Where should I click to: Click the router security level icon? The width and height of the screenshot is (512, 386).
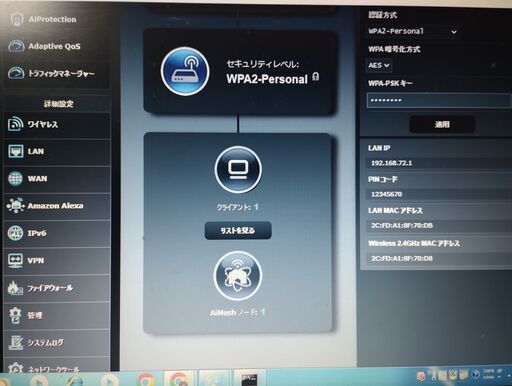click(185, 71)
